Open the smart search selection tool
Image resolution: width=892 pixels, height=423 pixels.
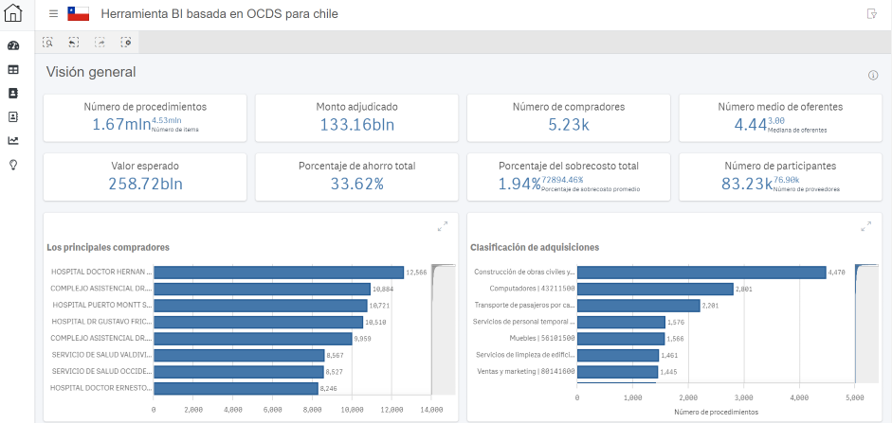(x=48, y=42)
